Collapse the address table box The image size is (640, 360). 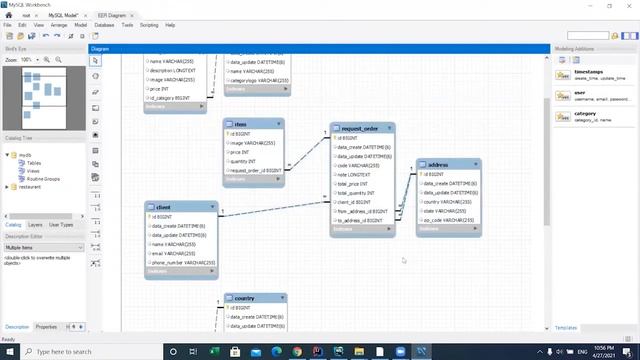pos(476,164)
